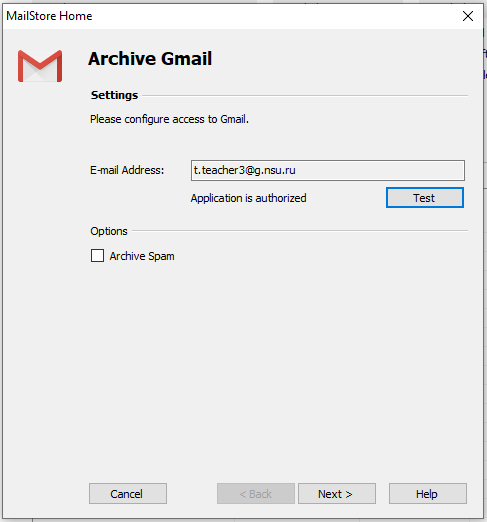Proceed with the Next > button

[337, 494]
